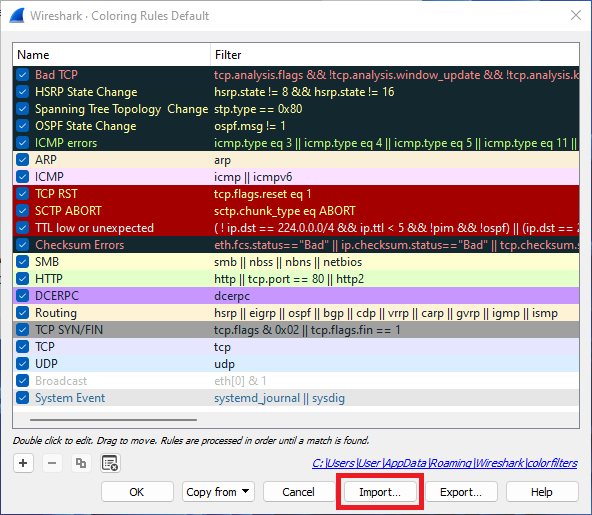Duplicate the selected rule using copy icon
The width and height of the screenshot is (592, 515).
[81, 463]
